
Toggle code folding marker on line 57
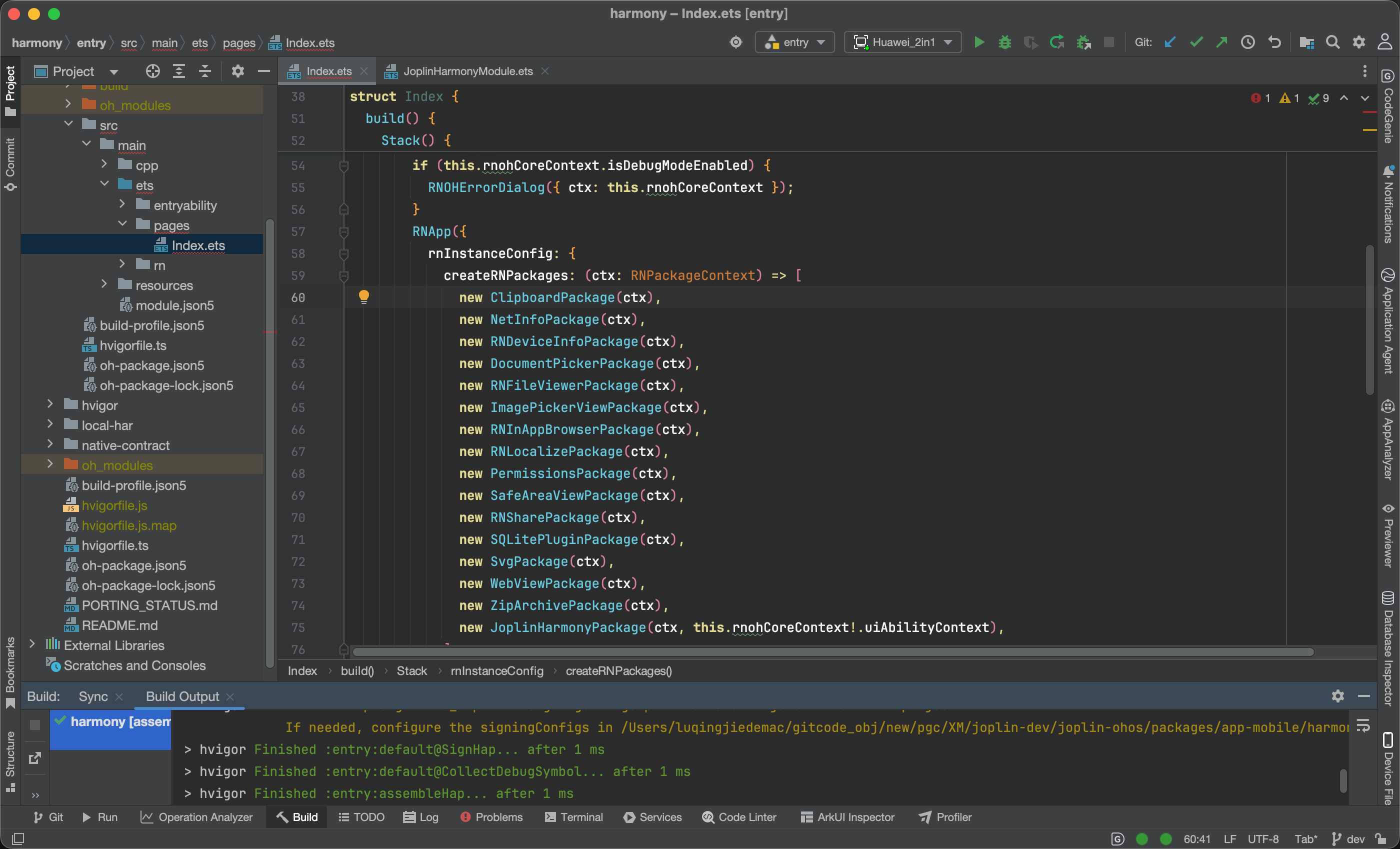[x=344, y=232]
